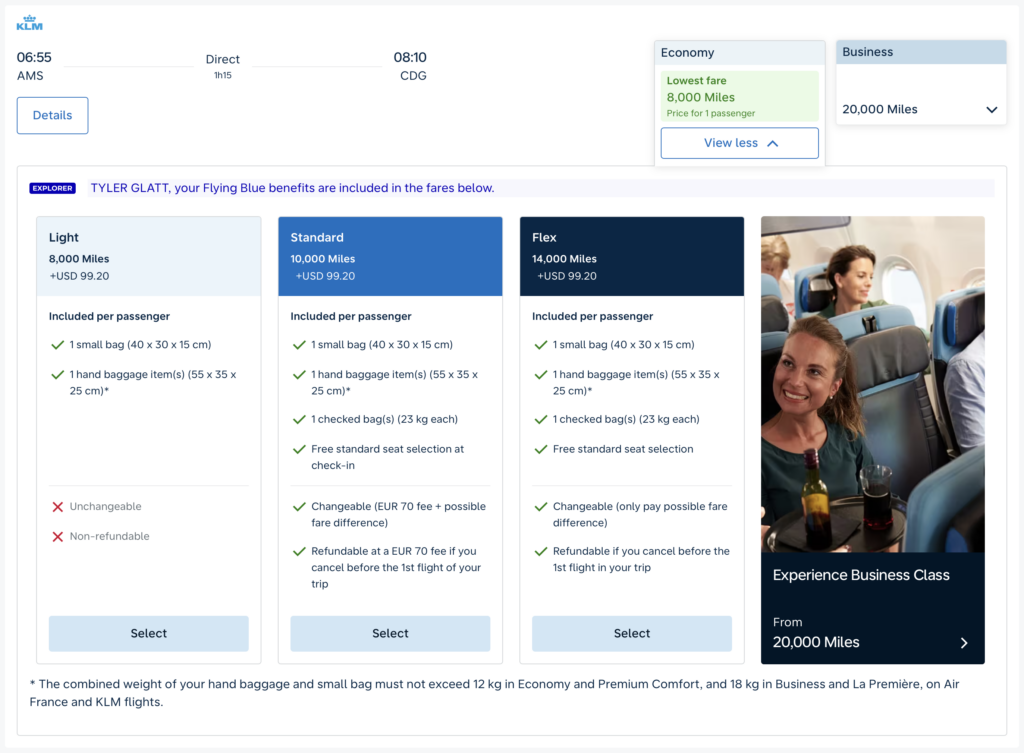Click the Non-refundable text in Light fare

click(x=109, y=537)
